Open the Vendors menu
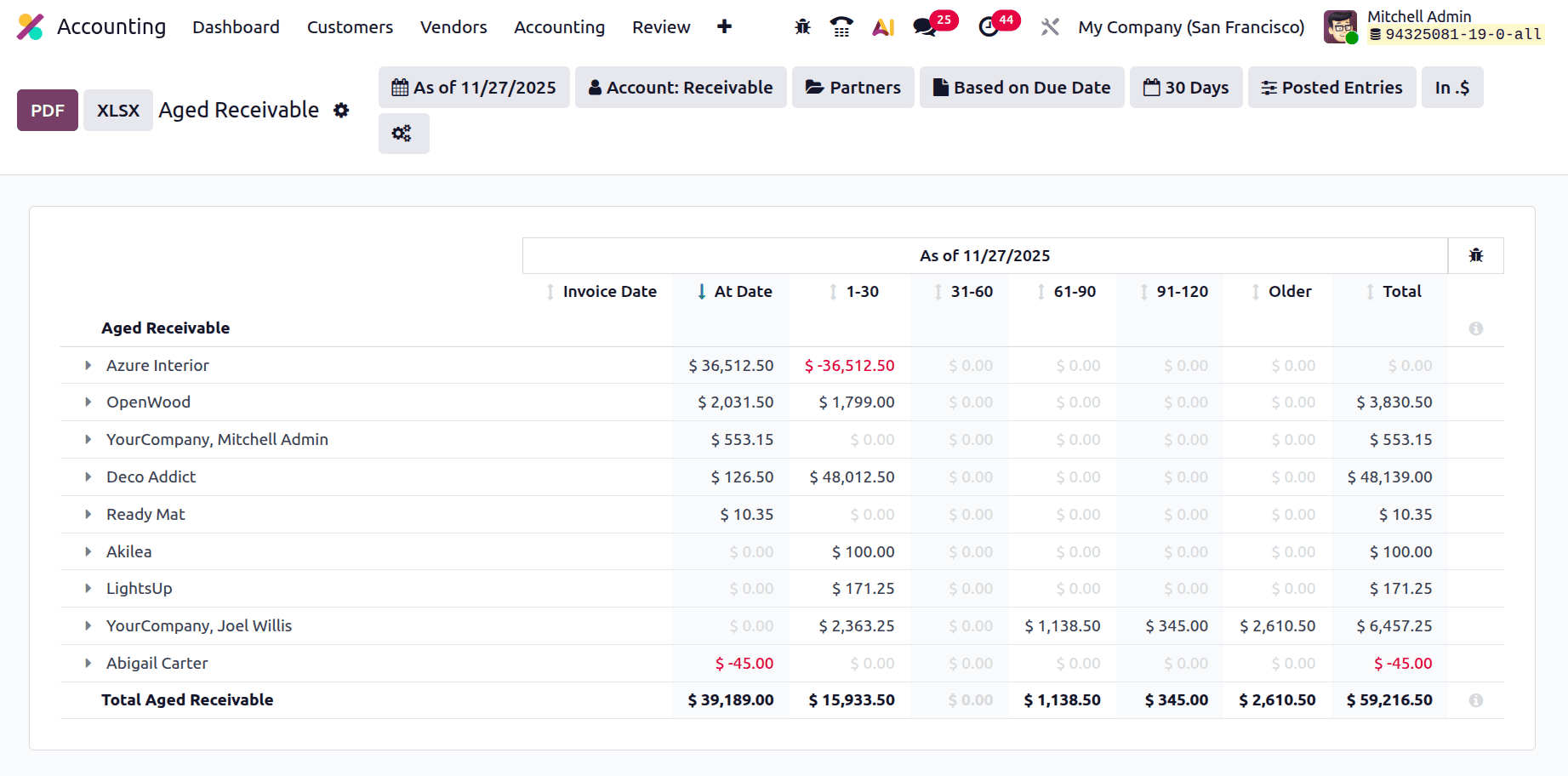This screenshot has height=776, width=1568. pos(453,27)
